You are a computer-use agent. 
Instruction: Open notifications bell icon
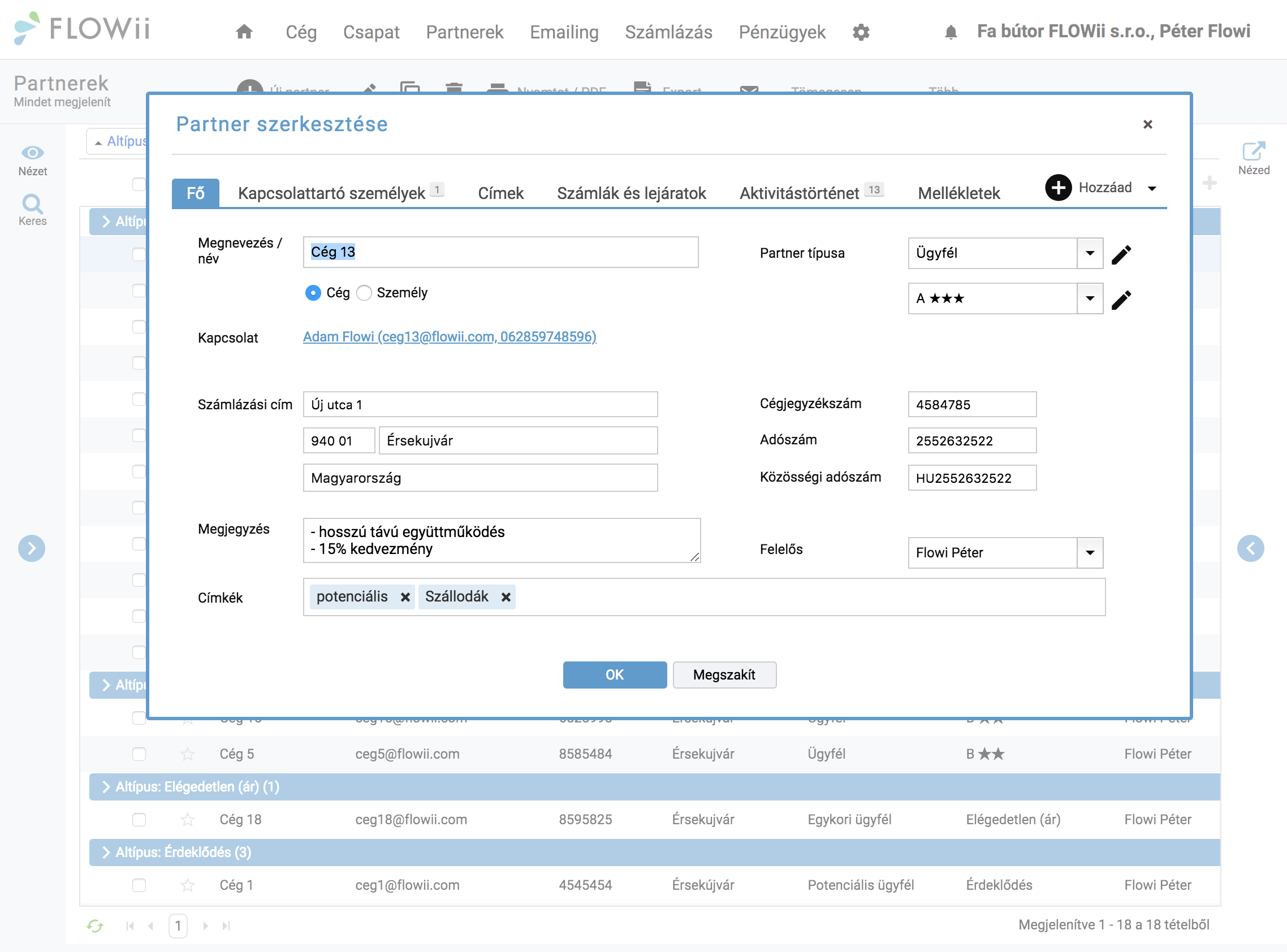[951, 32]
